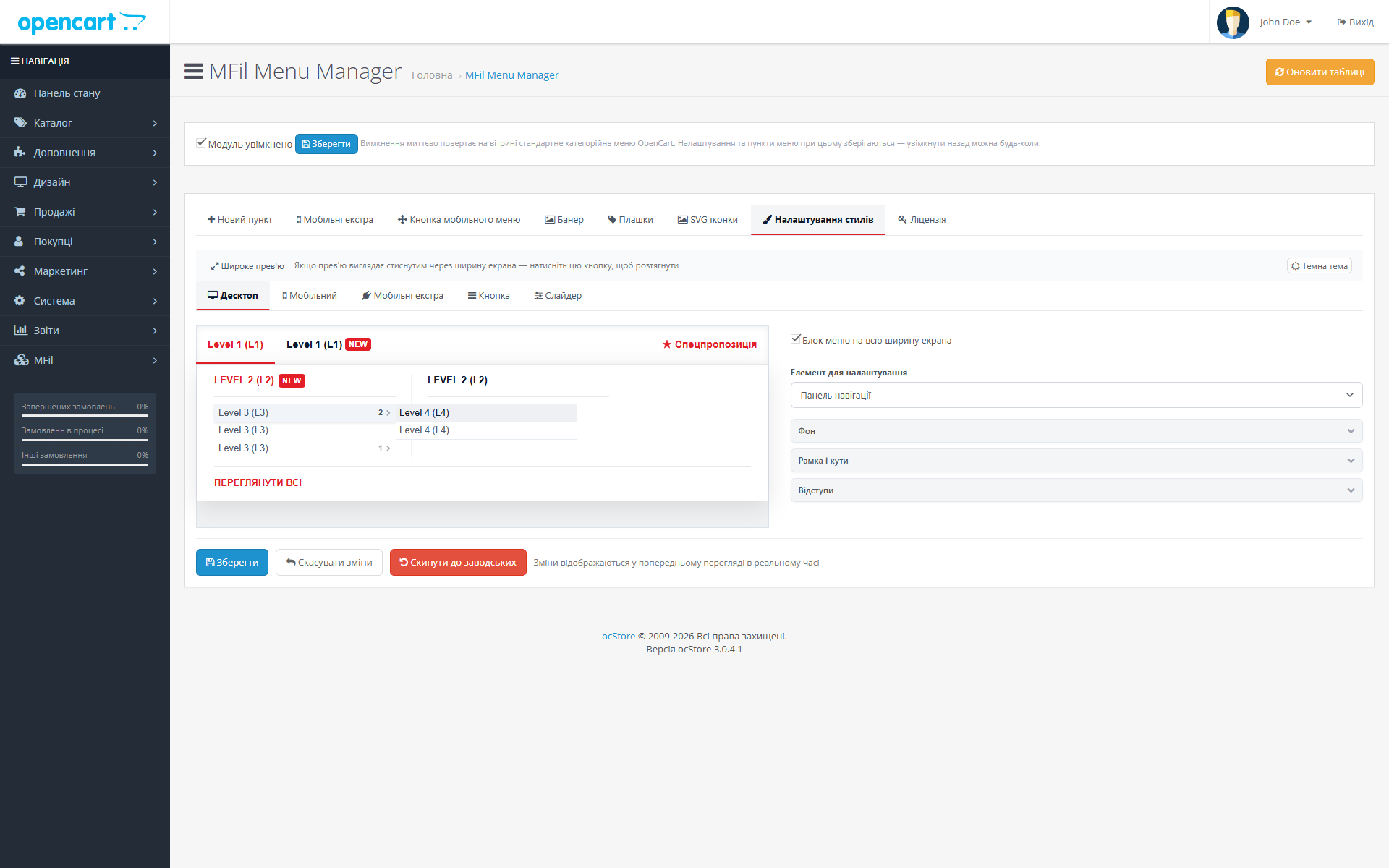The height and width of the screenshot is (868, 1389).
Task: Open the Банер tab
Action: [564, 220]
